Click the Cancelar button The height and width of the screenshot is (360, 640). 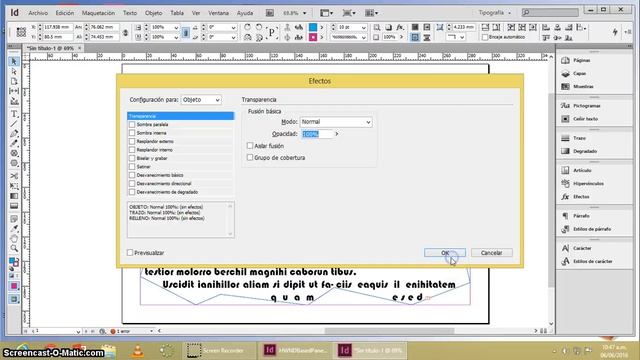[491, 253]
